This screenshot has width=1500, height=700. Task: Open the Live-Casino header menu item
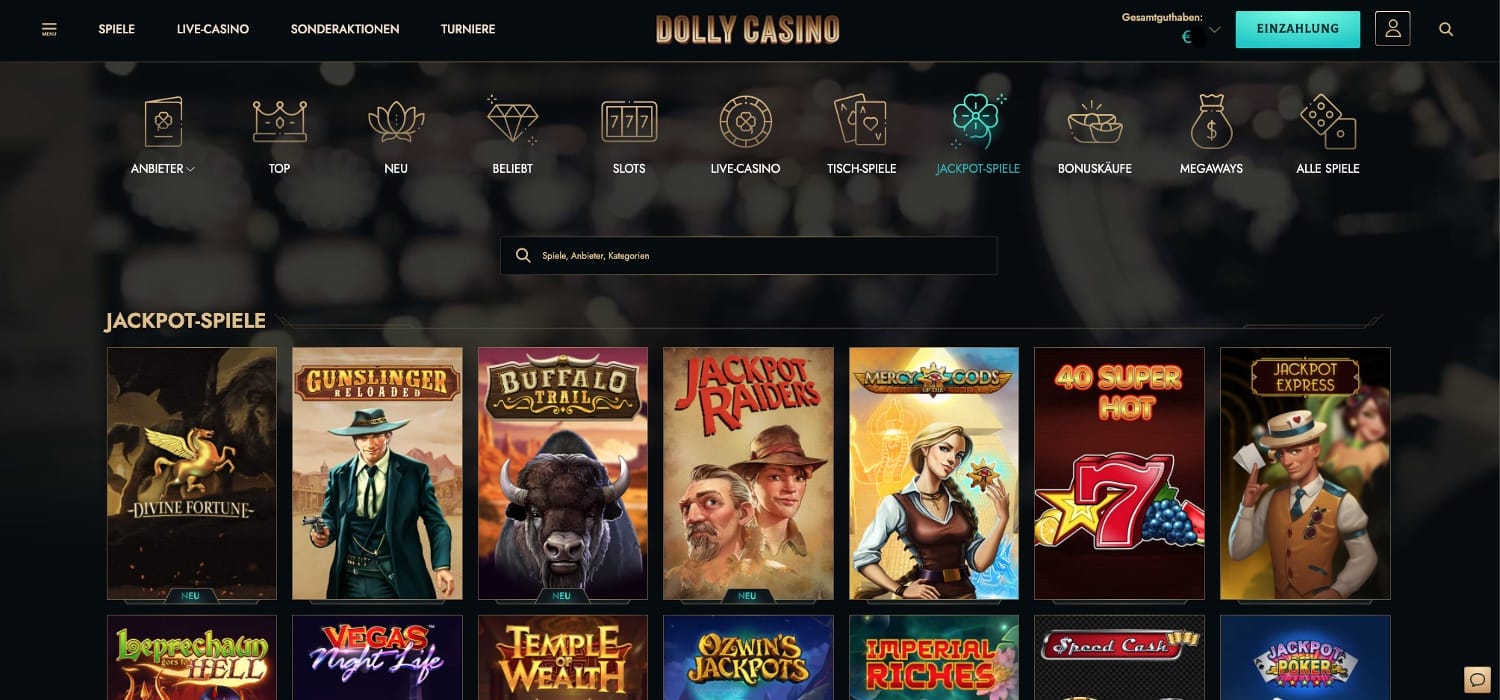213,29
